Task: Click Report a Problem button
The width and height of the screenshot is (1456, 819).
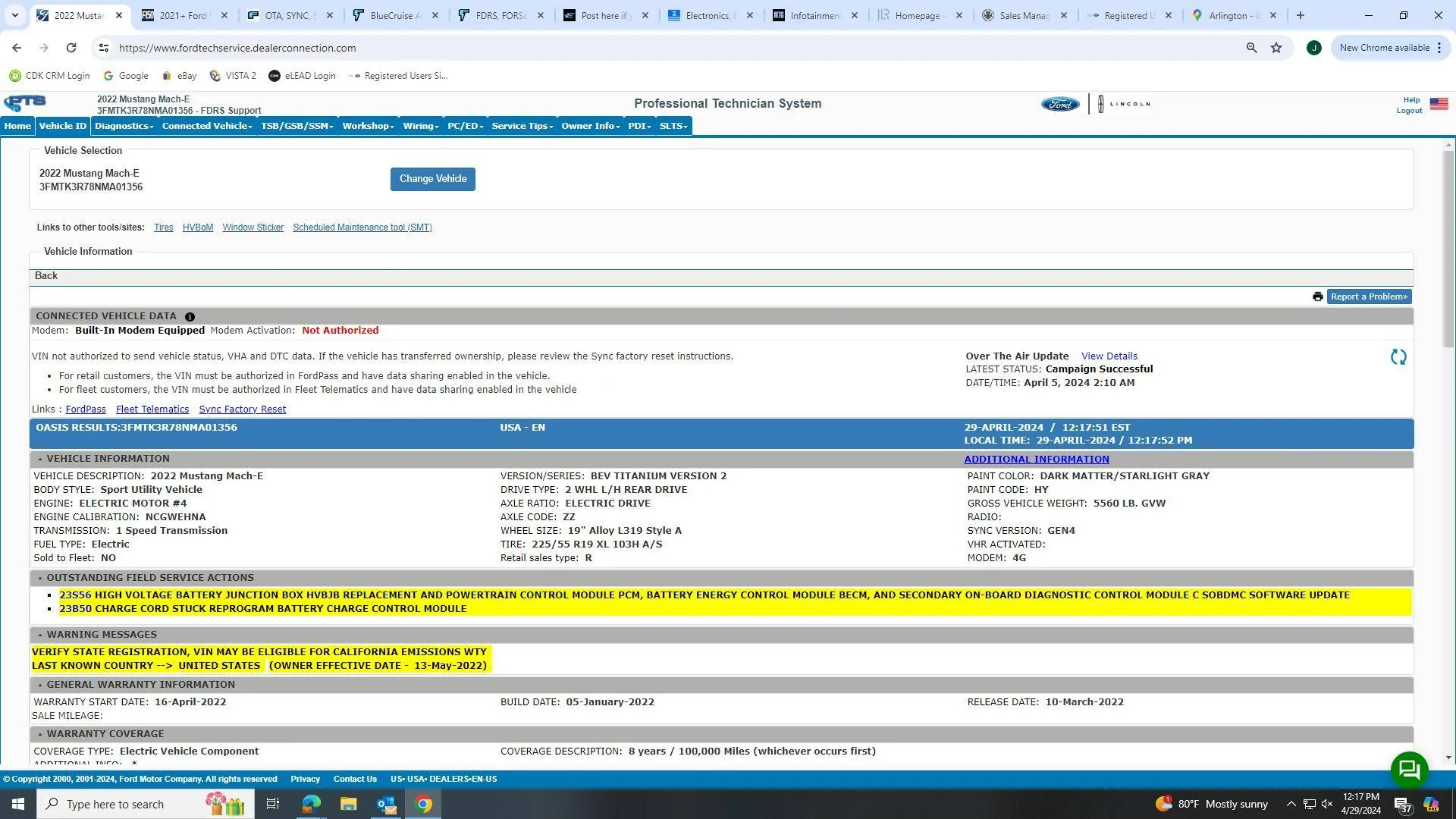Action: (1369, 297)
